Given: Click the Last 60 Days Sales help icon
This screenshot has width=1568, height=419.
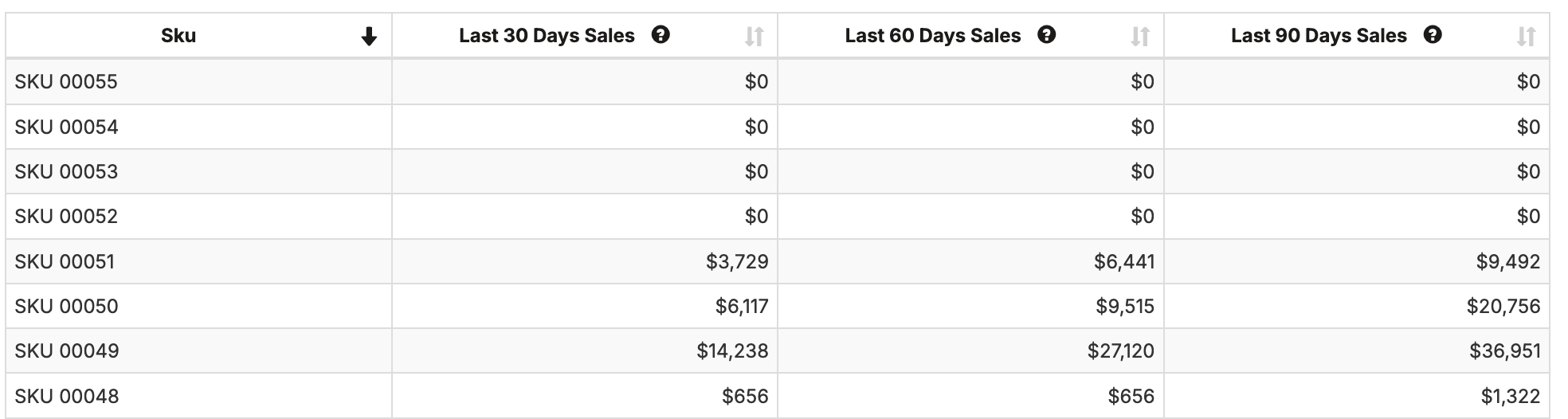Looking at the screenshot, I should (x=1047, y=35).
